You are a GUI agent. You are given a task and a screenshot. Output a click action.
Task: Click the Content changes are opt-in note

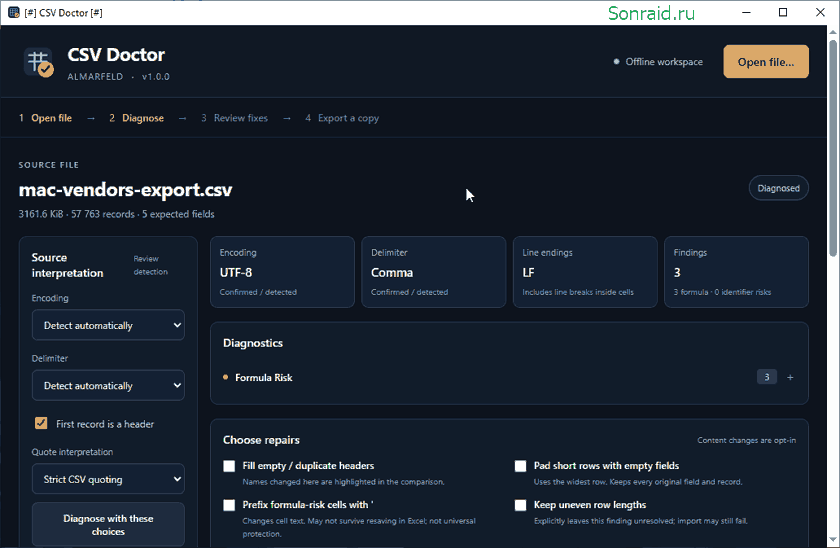pos(746,440)
